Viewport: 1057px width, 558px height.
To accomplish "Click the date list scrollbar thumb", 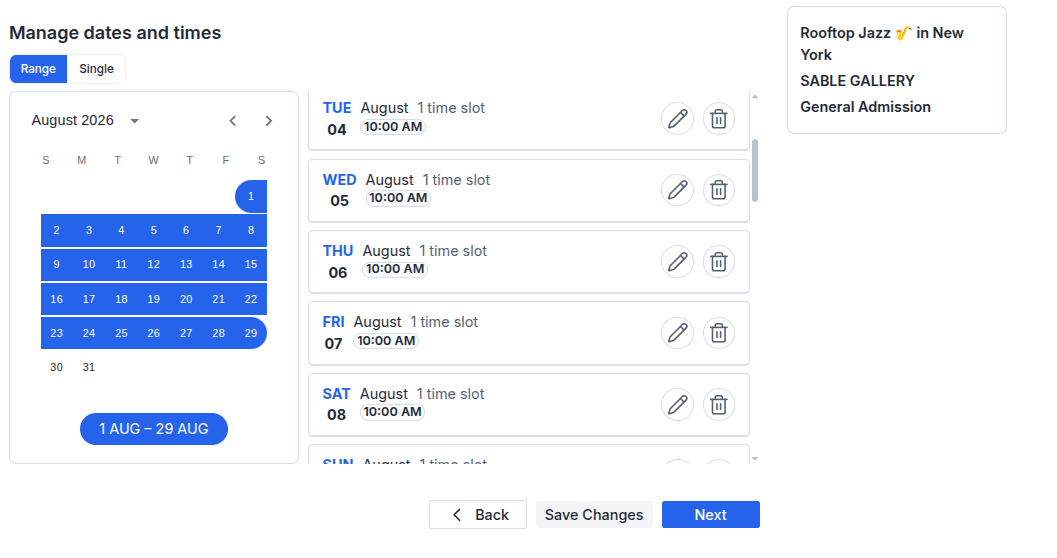I will point(755,170).
